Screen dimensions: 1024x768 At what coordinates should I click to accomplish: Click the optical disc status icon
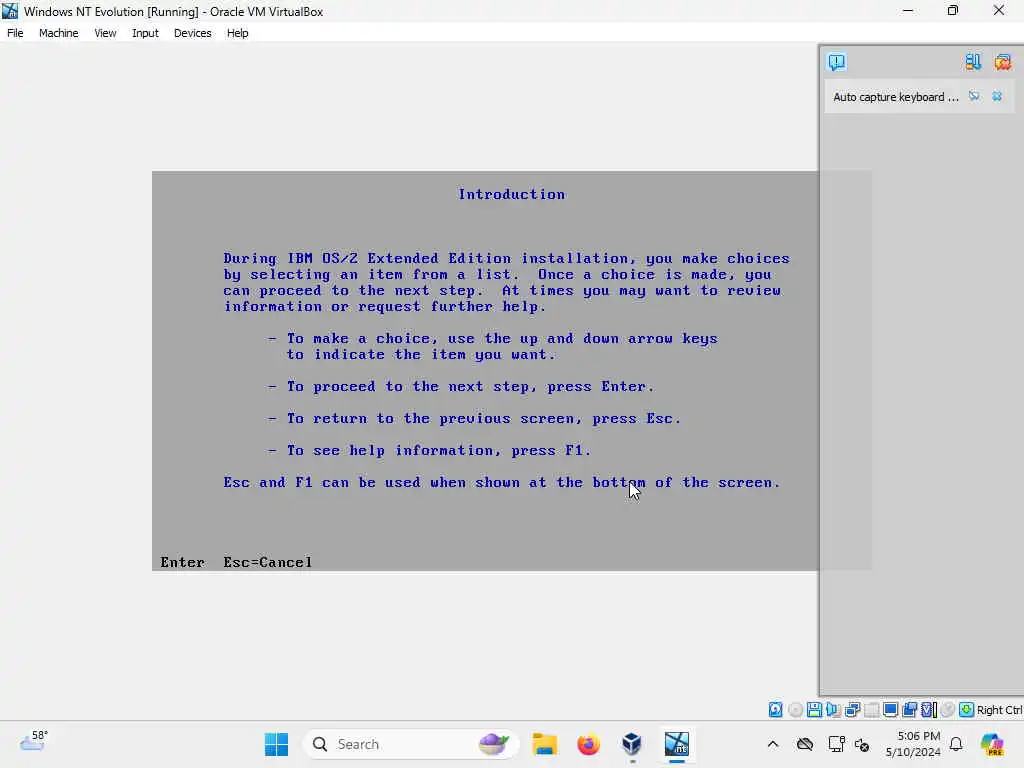pyautogui.click(x=795, y=710)
